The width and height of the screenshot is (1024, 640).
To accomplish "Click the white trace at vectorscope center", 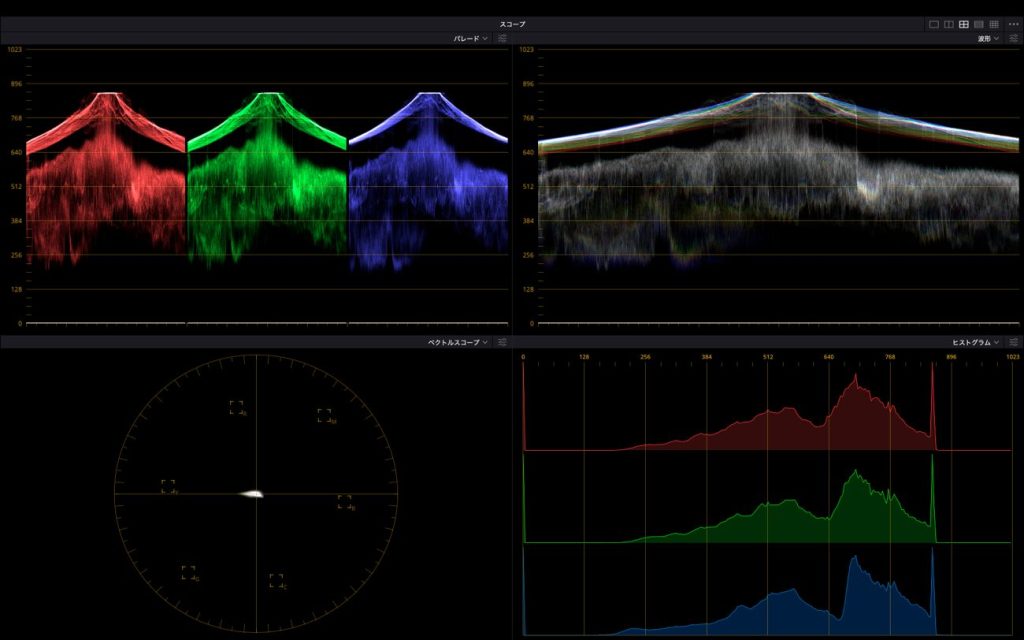I will tap(252, 494).
